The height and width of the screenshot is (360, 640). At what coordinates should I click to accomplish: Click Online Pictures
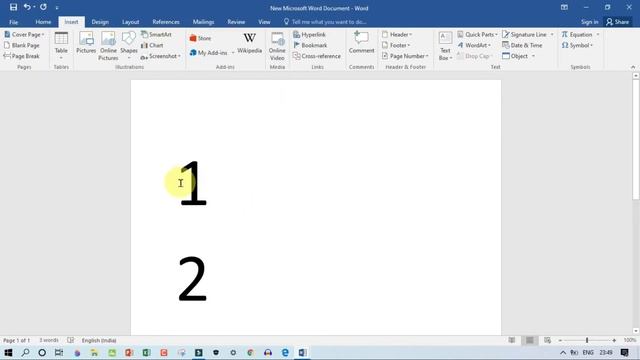(x=108, y=46)
